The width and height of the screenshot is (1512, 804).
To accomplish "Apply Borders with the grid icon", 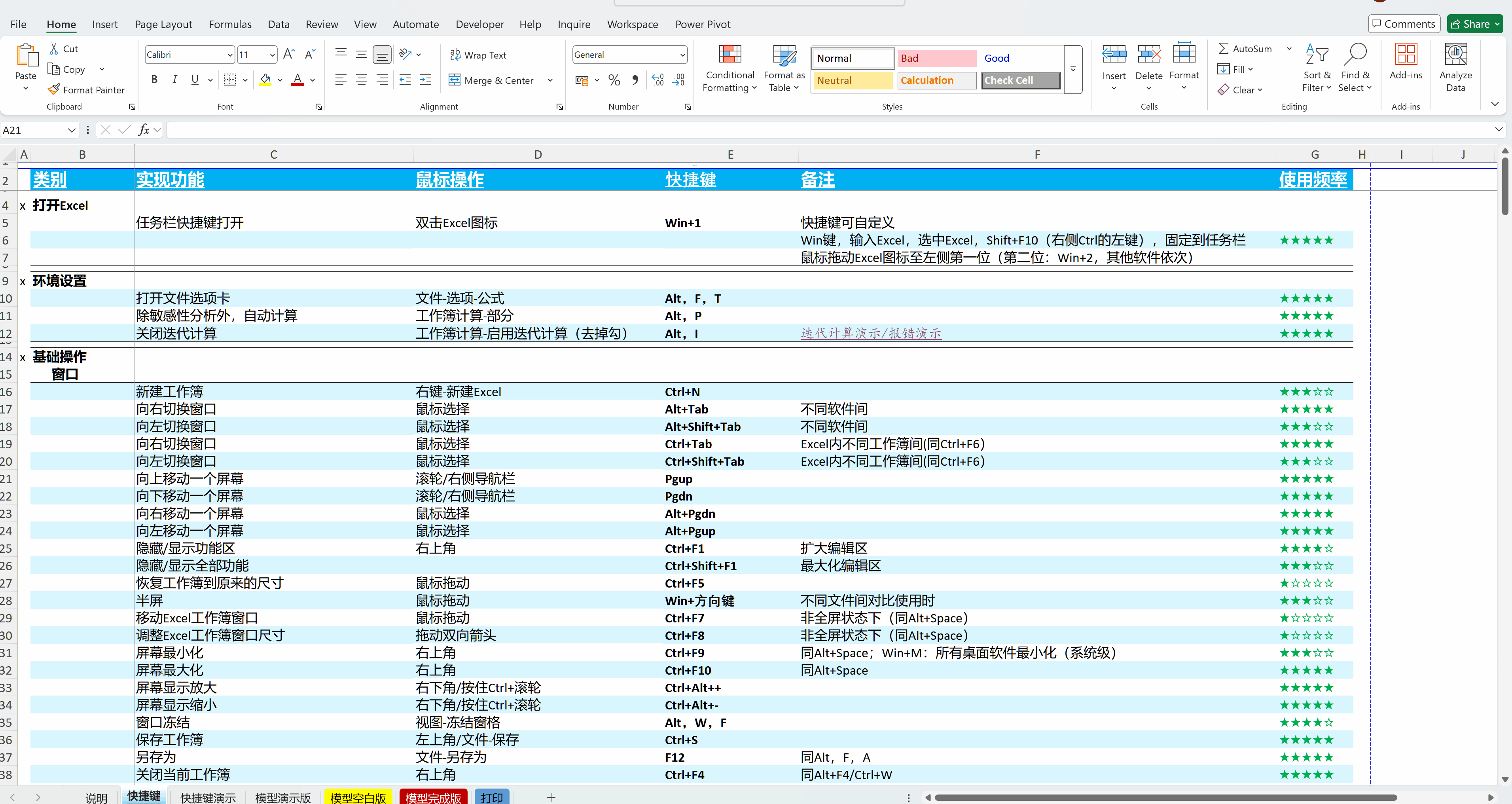I will pos(230,80).
